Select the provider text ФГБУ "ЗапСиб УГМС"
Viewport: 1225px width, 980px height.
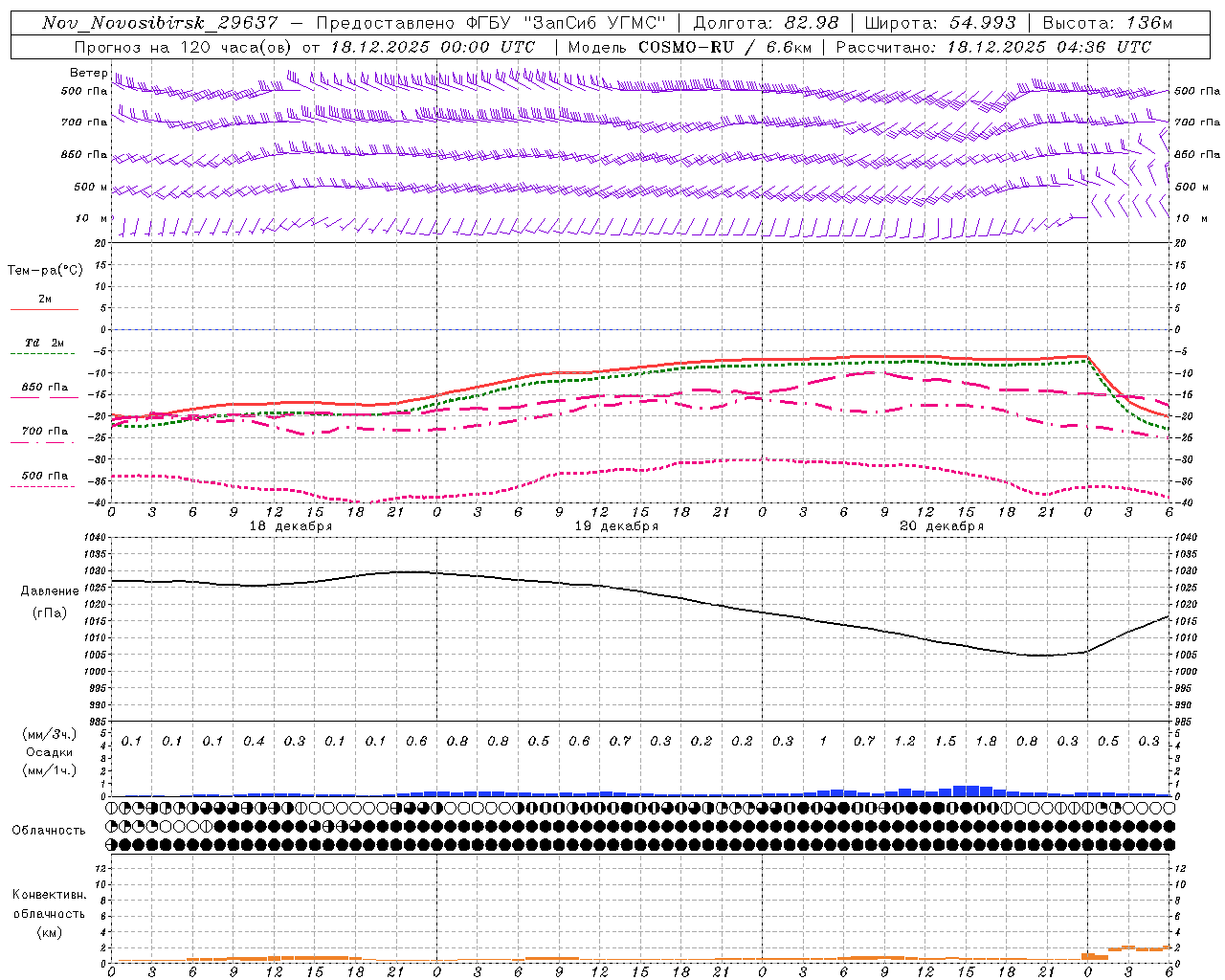click(566, 23)
